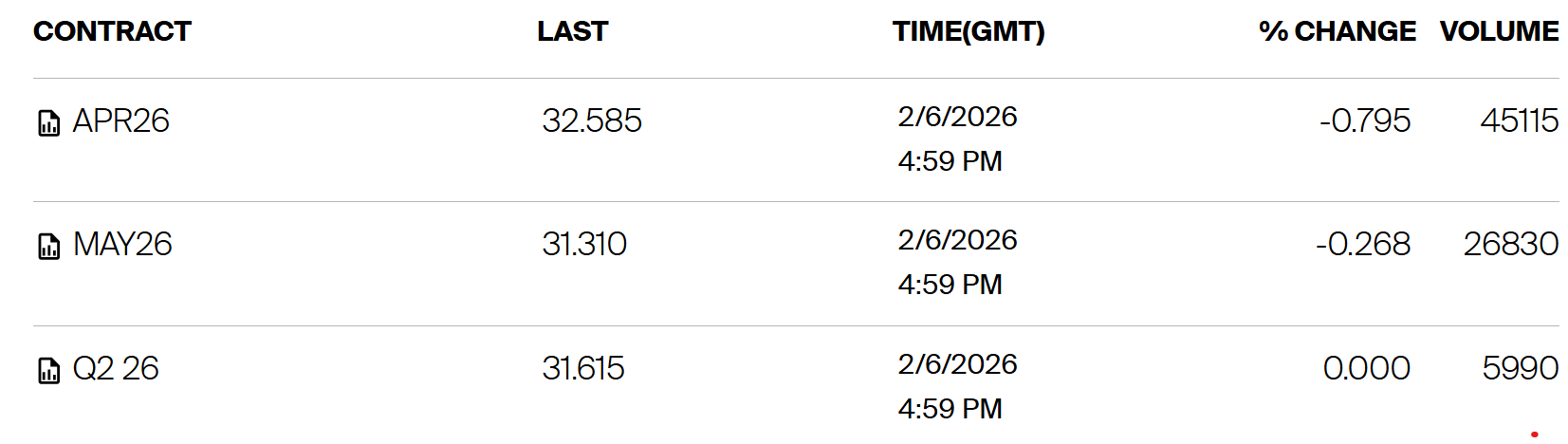Screen dimensions: 1568x444
Task: Sort by the CONTRACT column header
Action: [x=112, y=31]
